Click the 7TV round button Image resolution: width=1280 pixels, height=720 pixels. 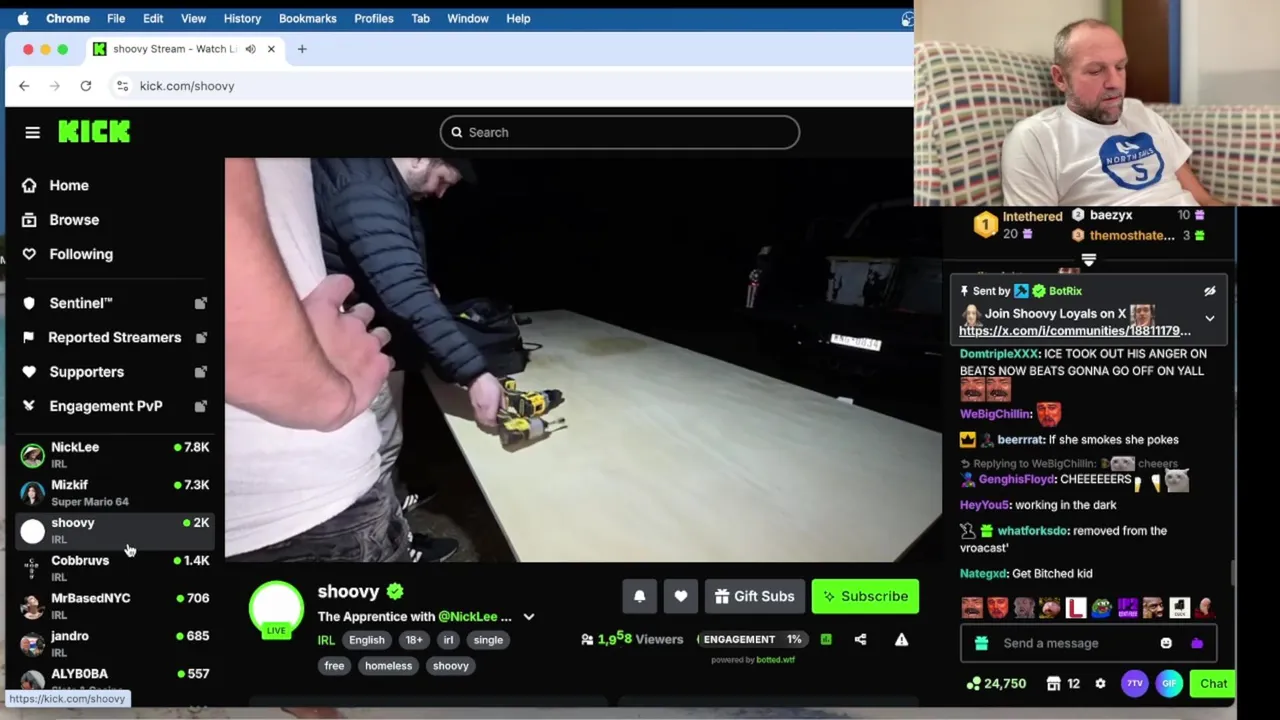(1134, 684)
